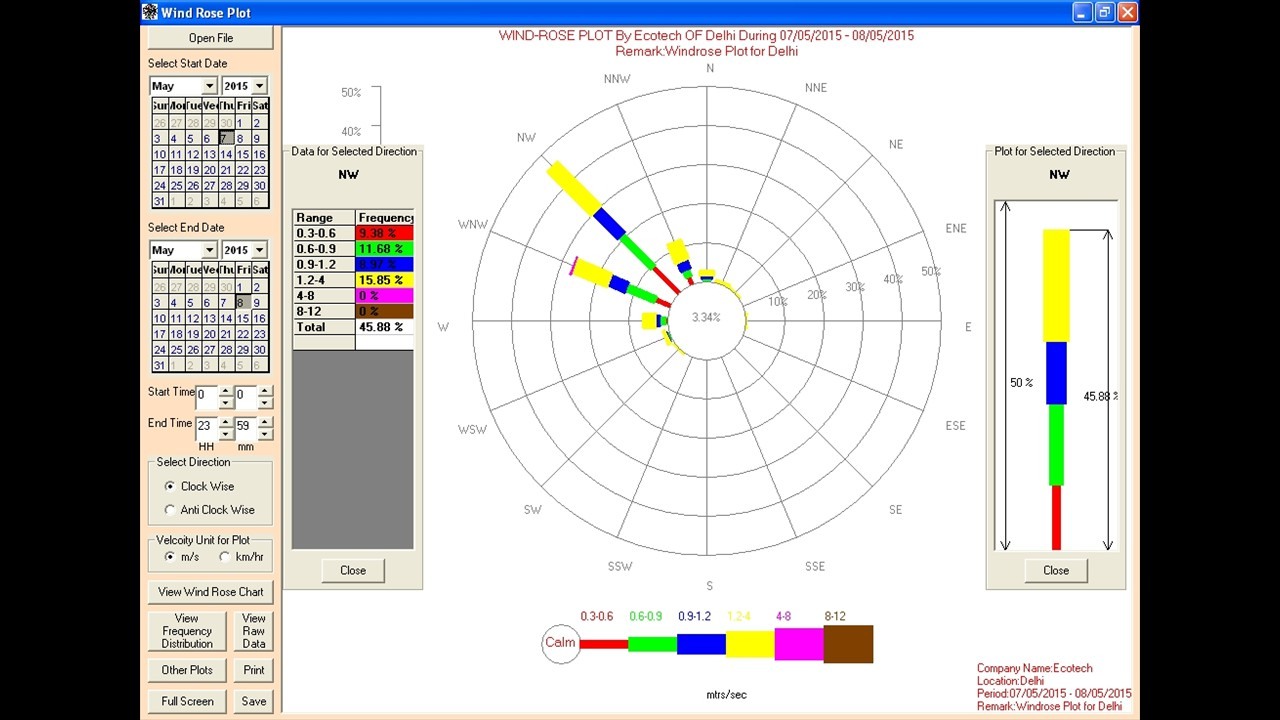The image size is (1280, 720).
Task: Select day 8 in end date calendar
Action: [243, 303]
